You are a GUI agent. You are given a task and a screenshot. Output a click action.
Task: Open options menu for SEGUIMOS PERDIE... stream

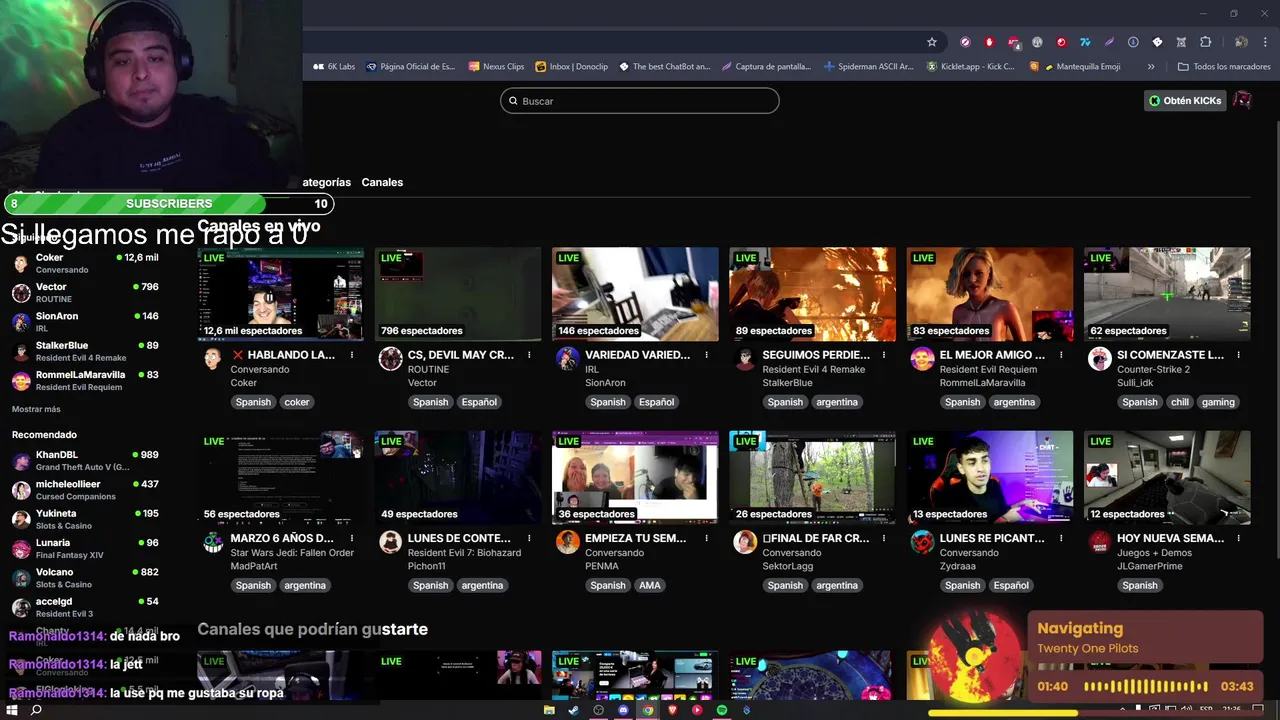[884, 355]
